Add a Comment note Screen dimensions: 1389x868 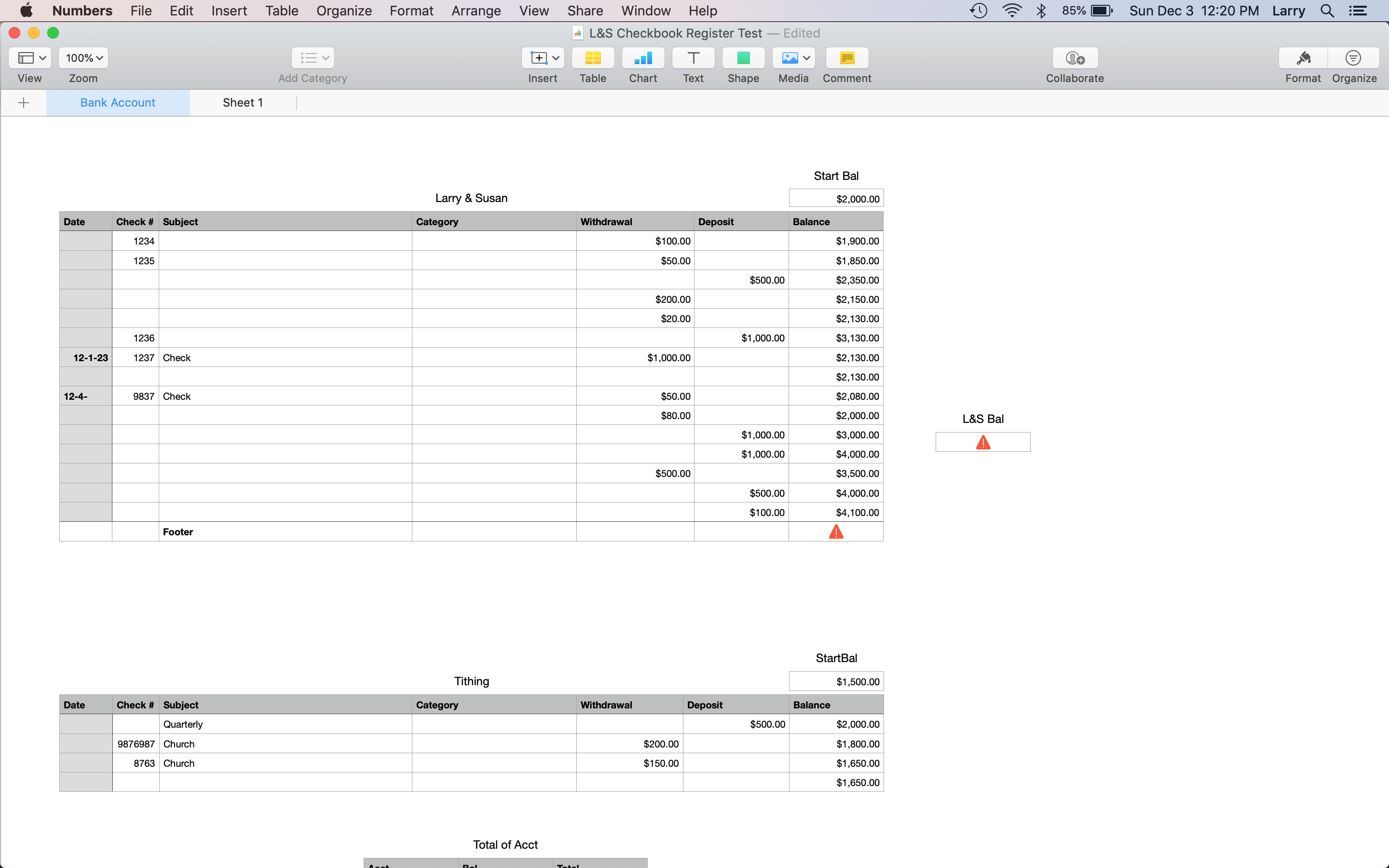click(846, 58)
